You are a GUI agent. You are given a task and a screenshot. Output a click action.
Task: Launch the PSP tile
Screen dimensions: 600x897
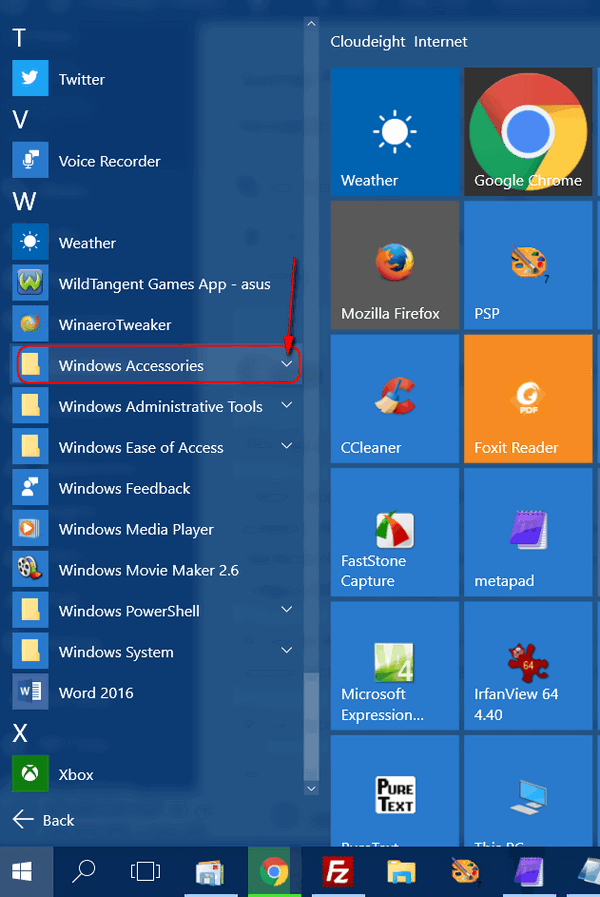[x=528, y=265]
